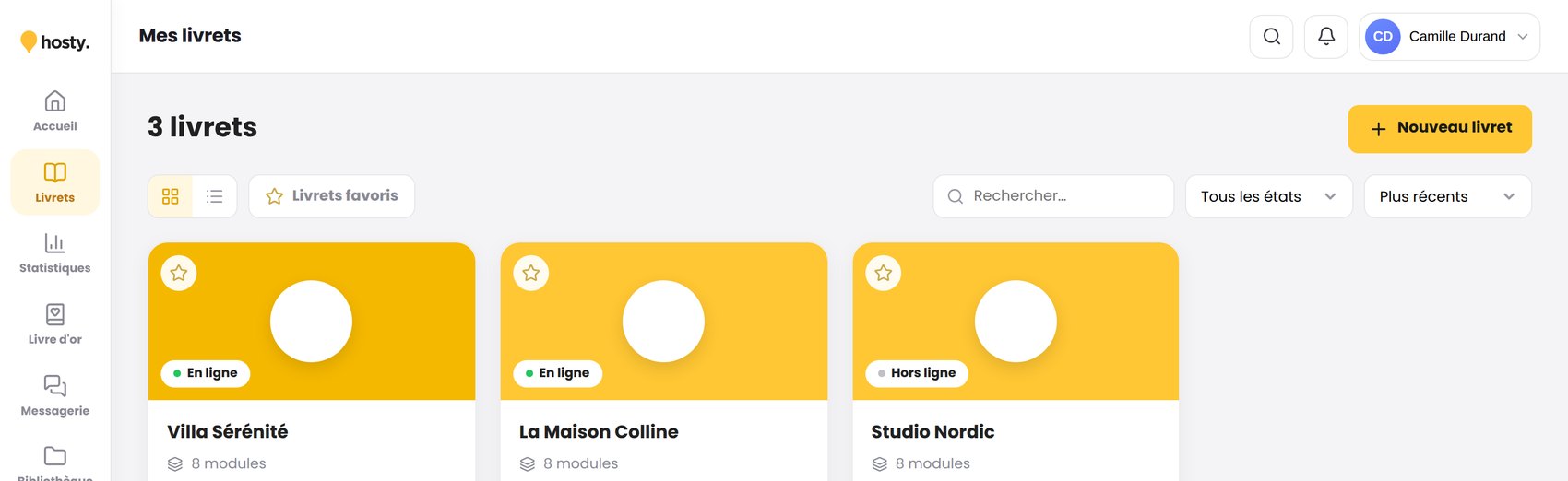
Task: Favorite the Villa Sérénité livret star
Action: (x=179, y=273)
